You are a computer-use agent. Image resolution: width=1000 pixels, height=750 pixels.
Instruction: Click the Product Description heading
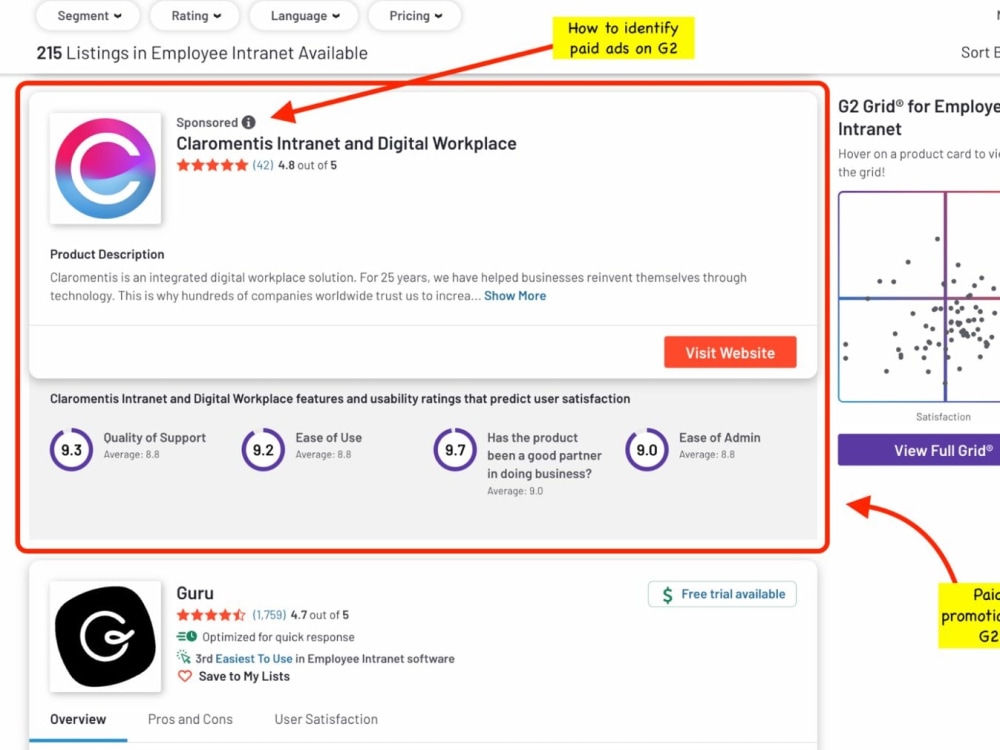(107, 254)
